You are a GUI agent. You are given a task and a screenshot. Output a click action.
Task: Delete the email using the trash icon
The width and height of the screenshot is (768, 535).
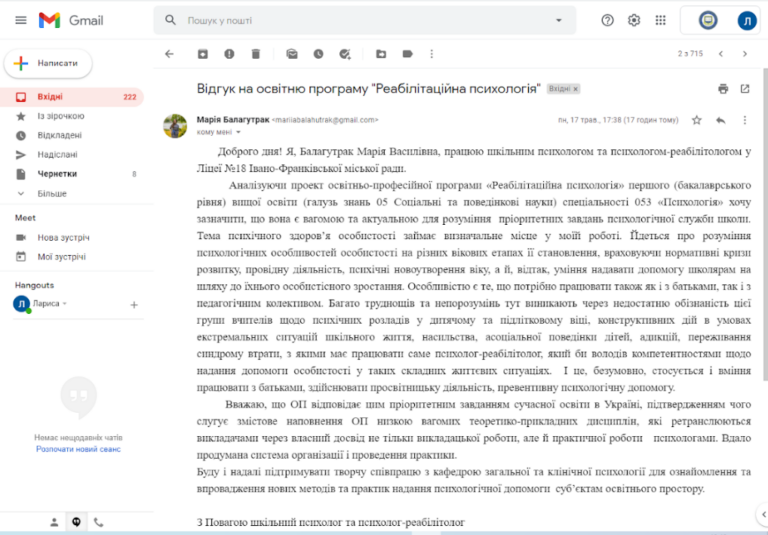point(256,54)
